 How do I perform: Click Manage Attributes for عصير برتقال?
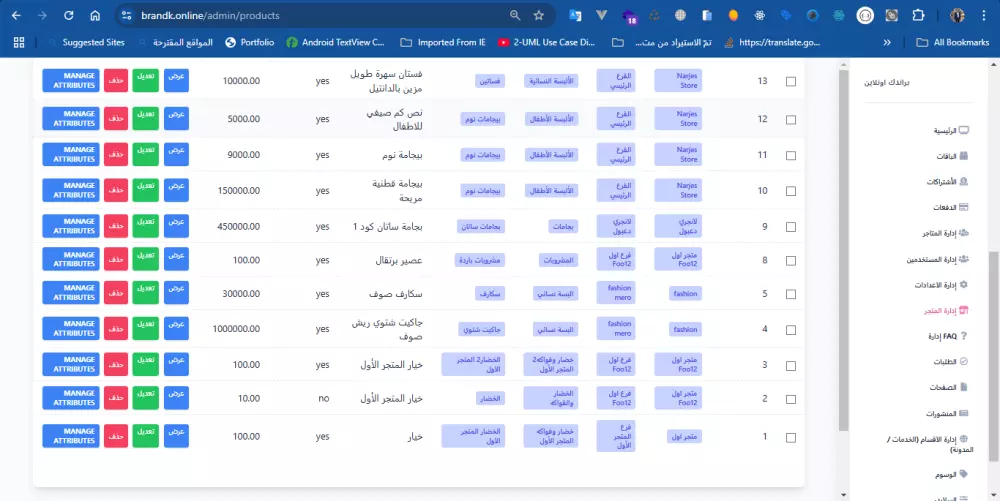point(71,259)
